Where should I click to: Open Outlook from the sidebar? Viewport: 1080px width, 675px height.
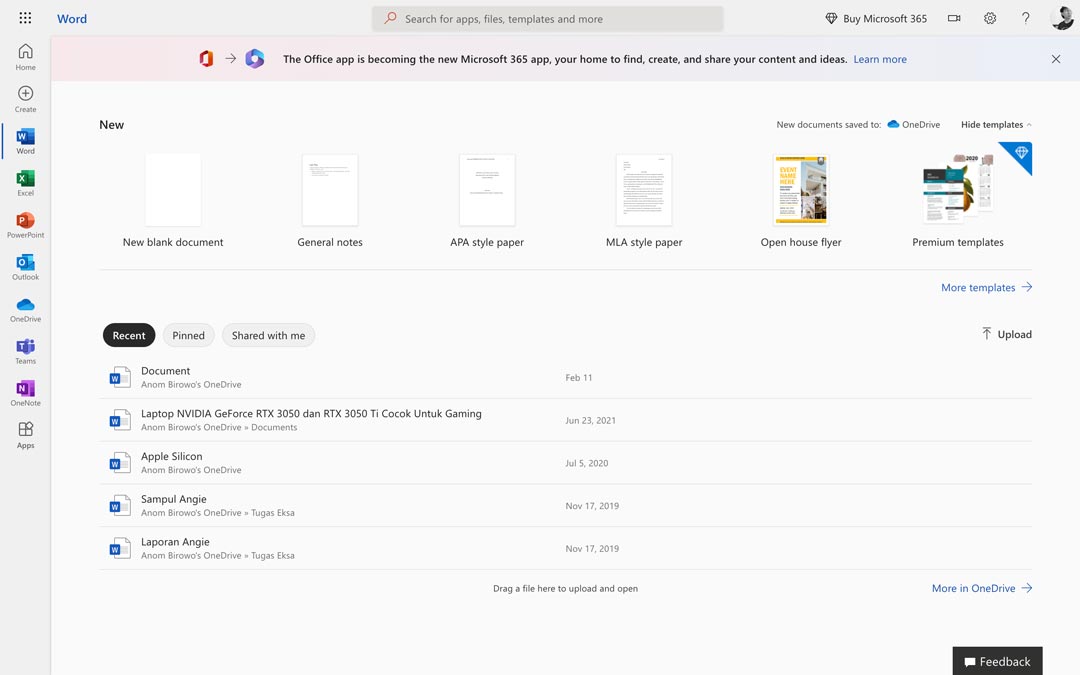click(x=25, y=267)
